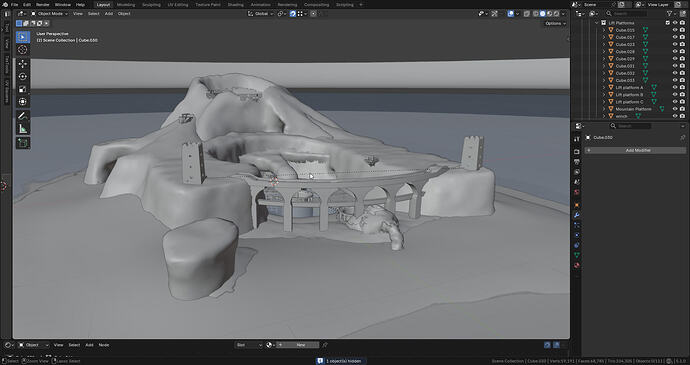Toggle Lift Platforms collection exclude checkbox
This screenshot has height=365, width=690.
coord(668,23)
